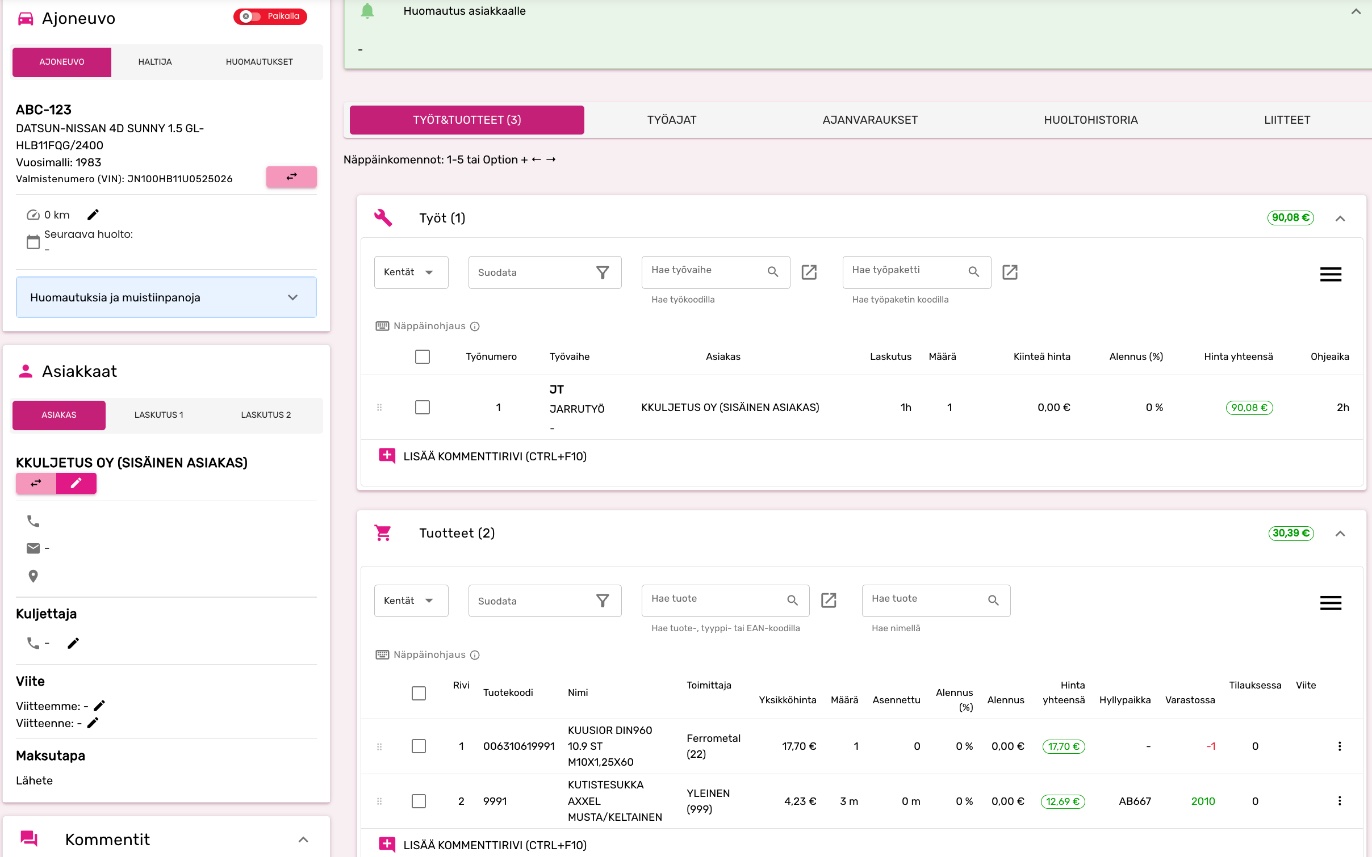Edit the odometer 0 km reading
This screenshot has width=1372, height=857.
[x=93, y=214]
